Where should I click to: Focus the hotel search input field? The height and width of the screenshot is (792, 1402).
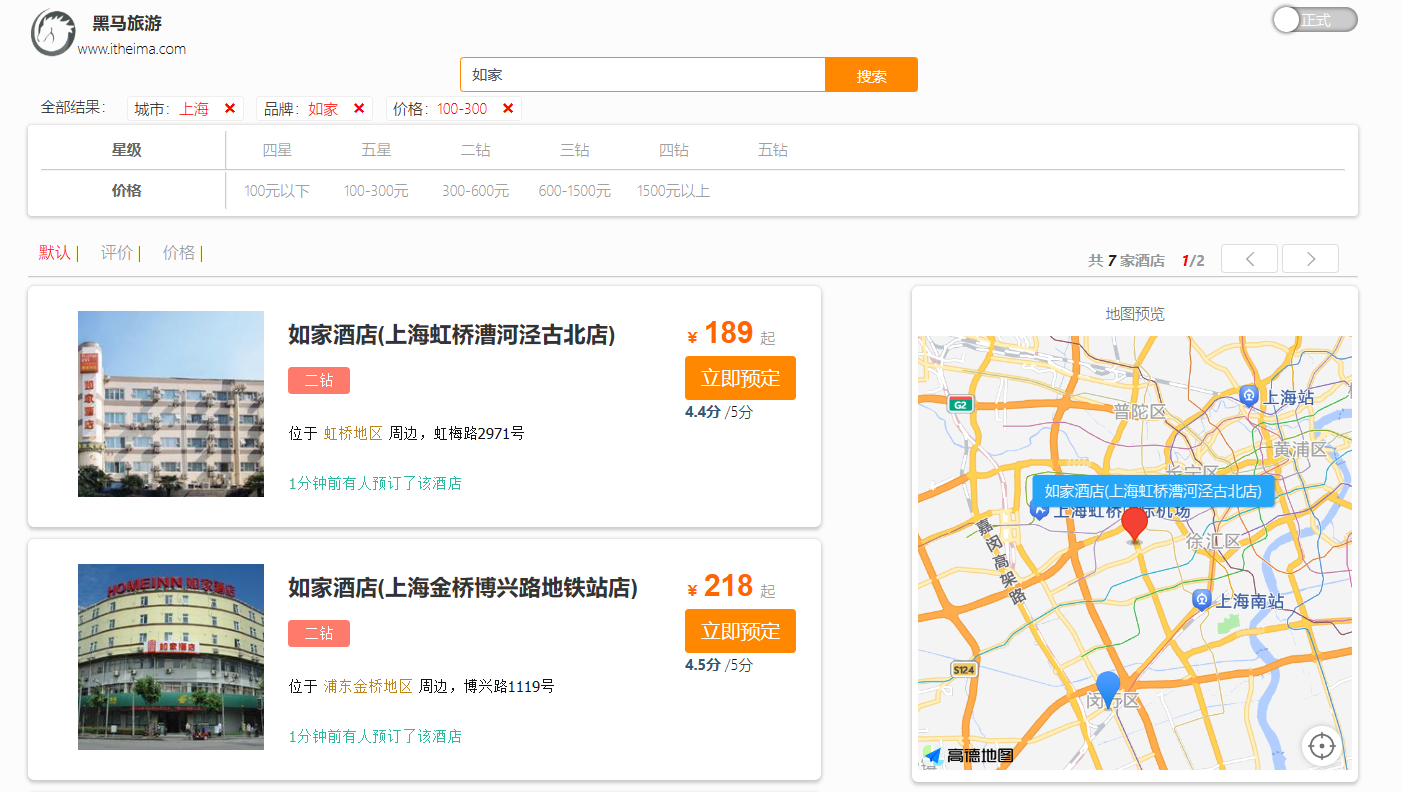pos(643,75)
